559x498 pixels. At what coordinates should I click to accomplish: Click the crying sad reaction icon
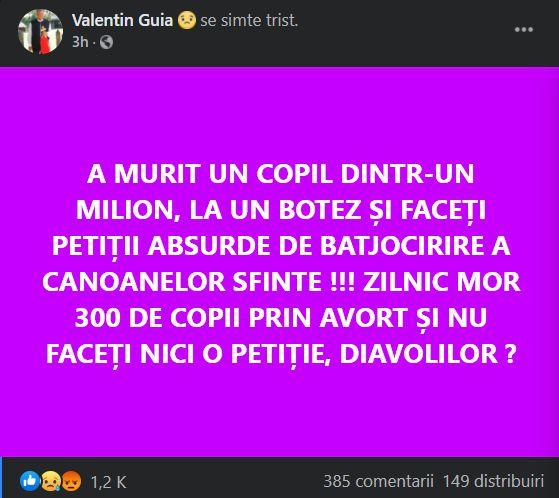[51, 481]
